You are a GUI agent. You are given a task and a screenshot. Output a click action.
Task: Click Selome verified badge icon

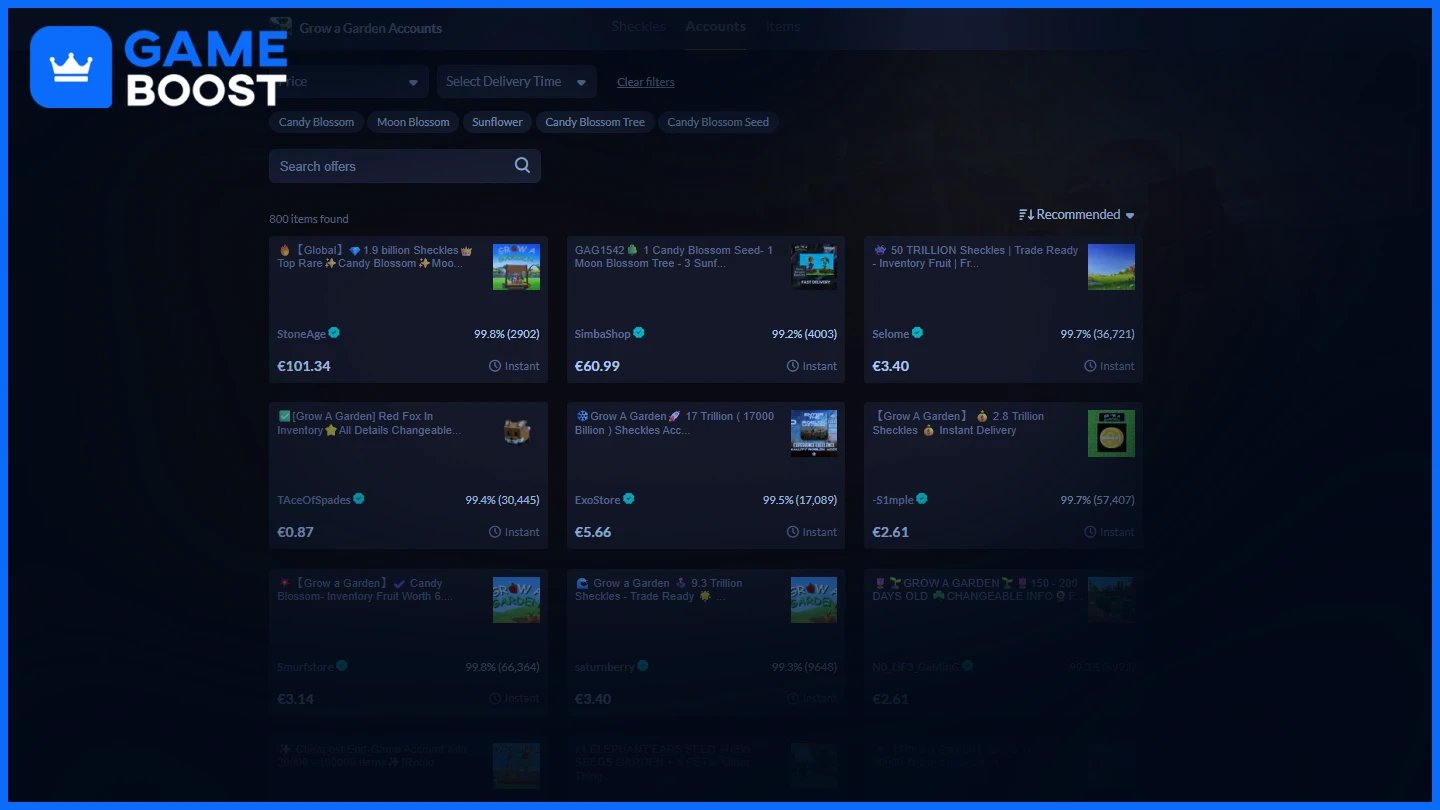tap(917, 333)
